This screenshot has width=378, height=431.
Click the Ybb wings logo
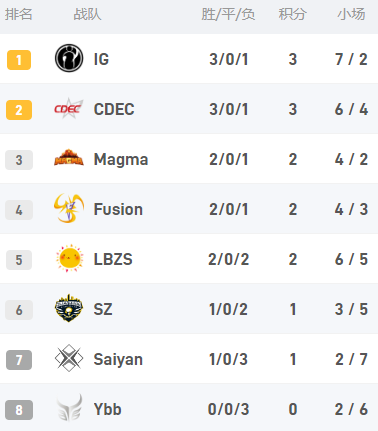click(x=69, y=408)
